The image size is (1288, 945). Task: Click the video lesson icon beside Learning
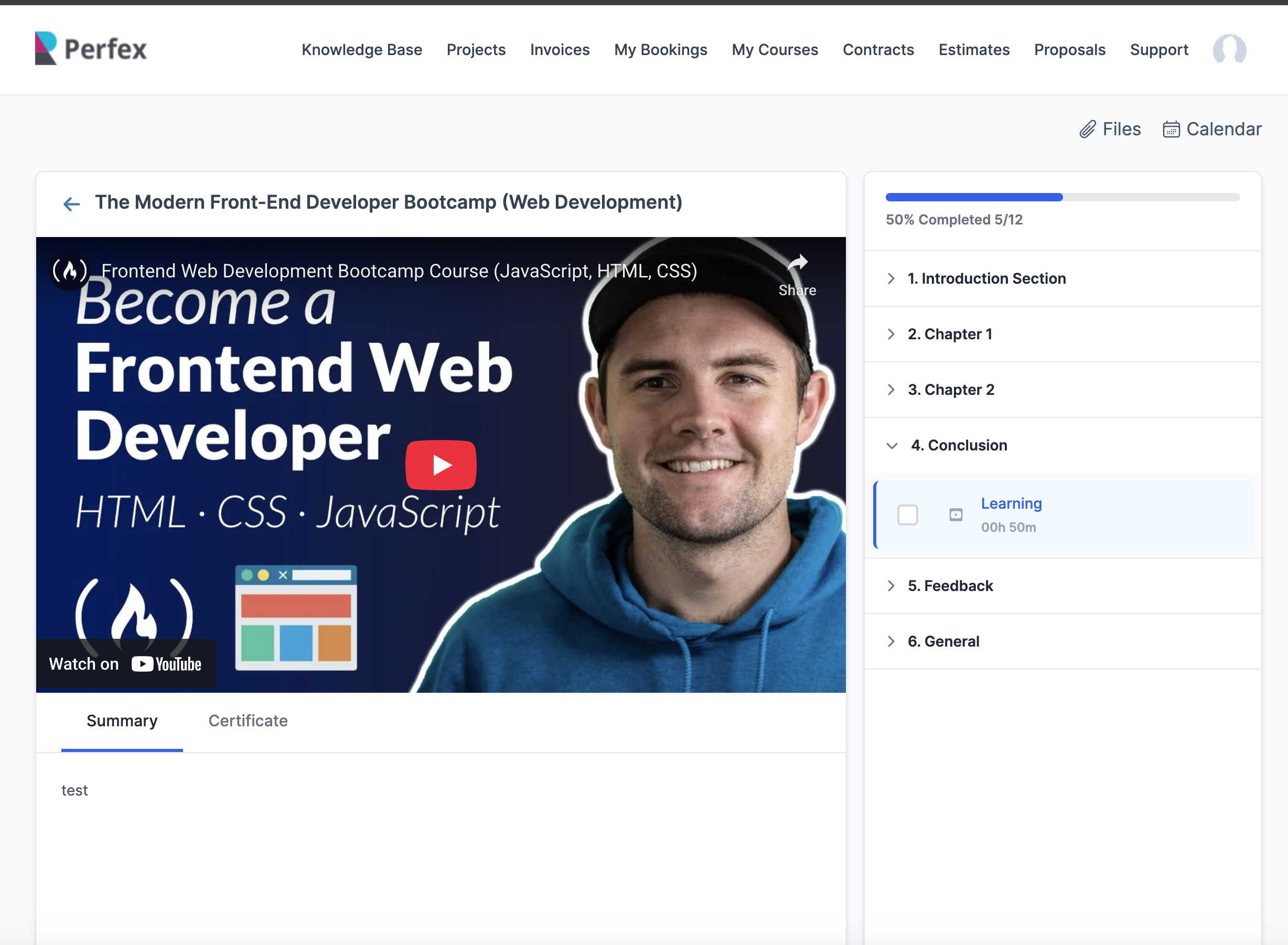(x=956, y=515)
